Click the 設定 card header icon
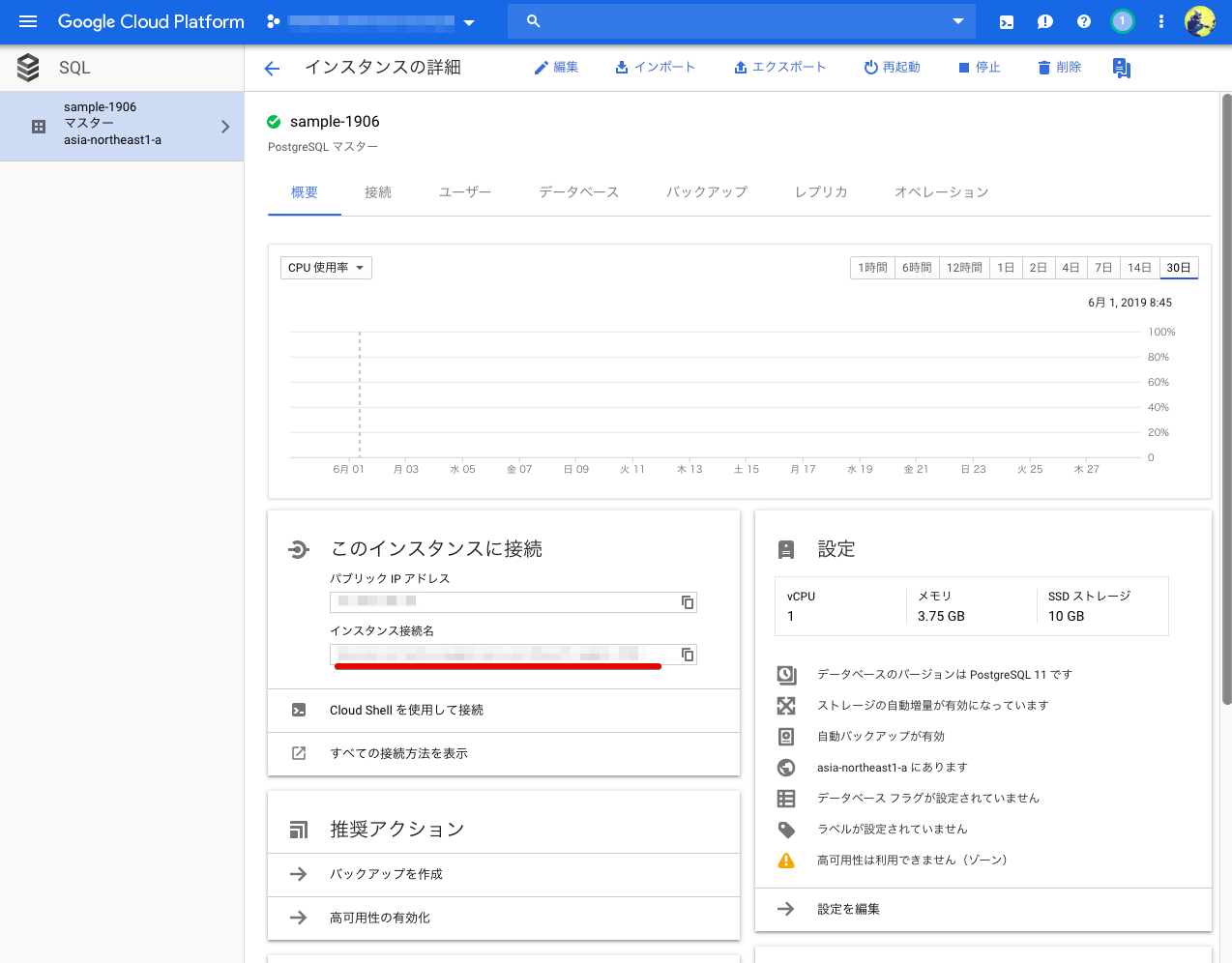The height and width of the screenshot is (963, 1232). (x=786, y=550)
